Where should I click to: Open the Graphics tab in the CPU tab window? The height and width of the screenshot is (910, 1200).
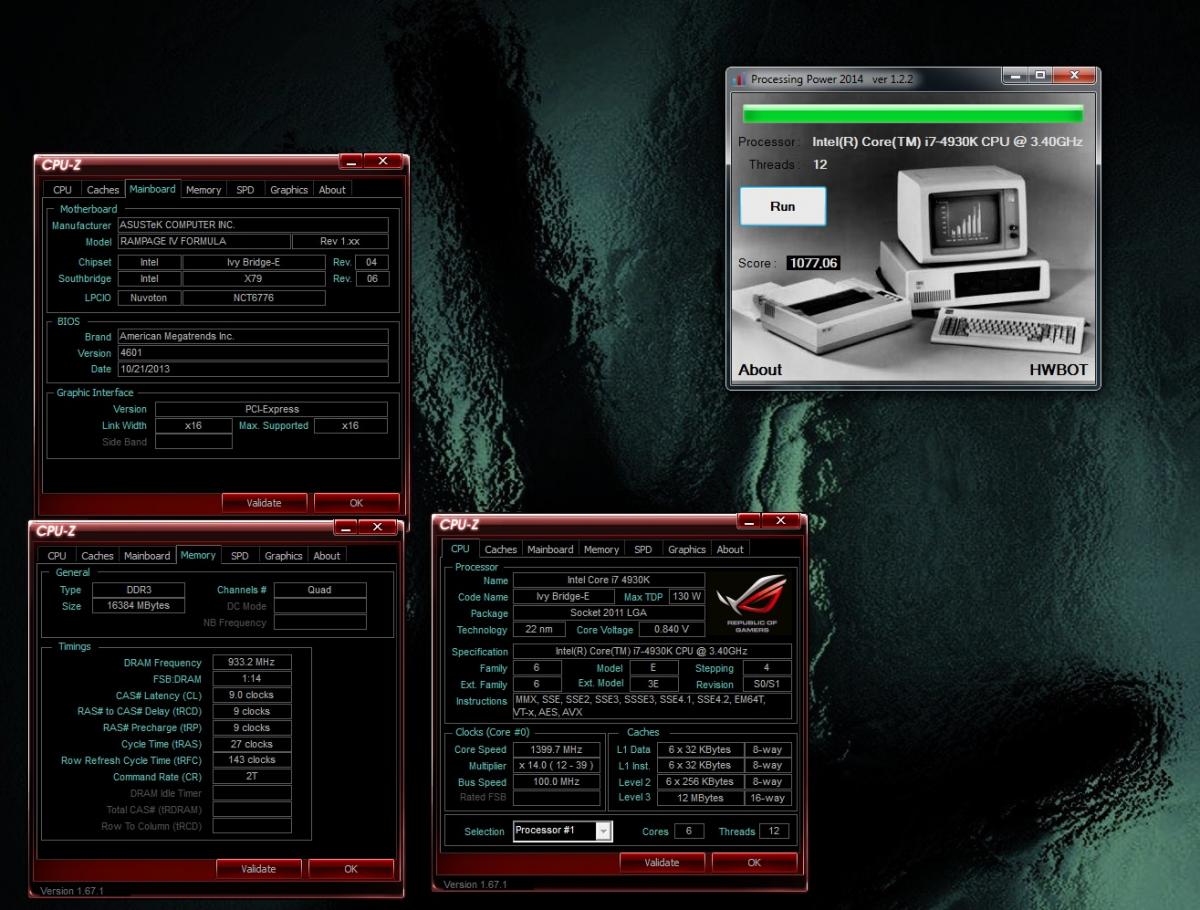(687, 549)
